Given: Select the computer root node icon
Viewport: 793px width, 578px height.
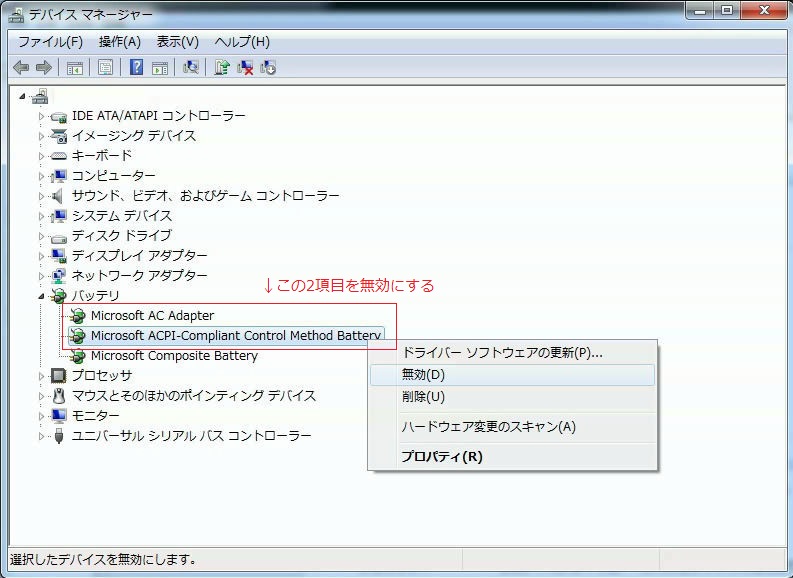Looking at the screenshot, I should [40, 96].
